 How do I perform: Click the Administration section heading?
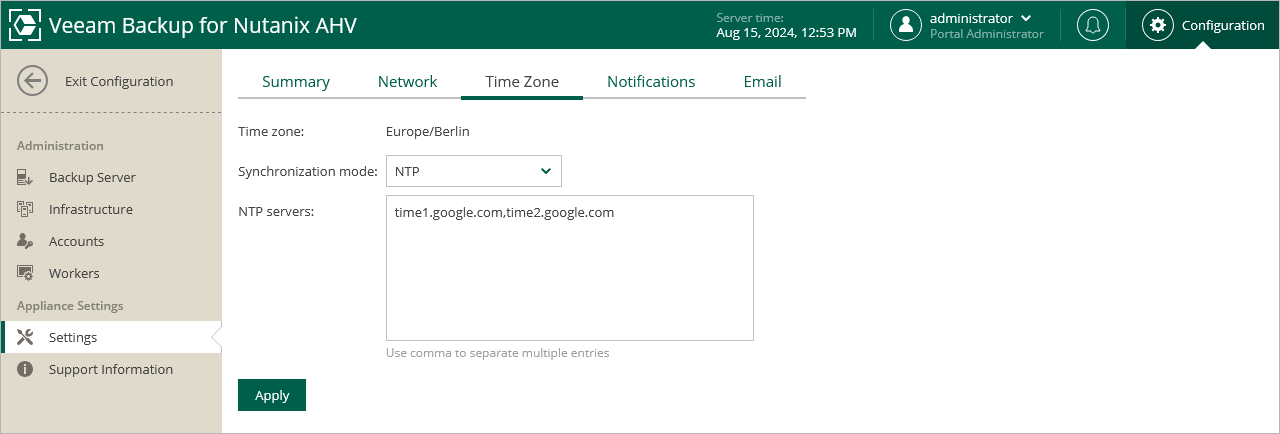click(x=60, y=146)
